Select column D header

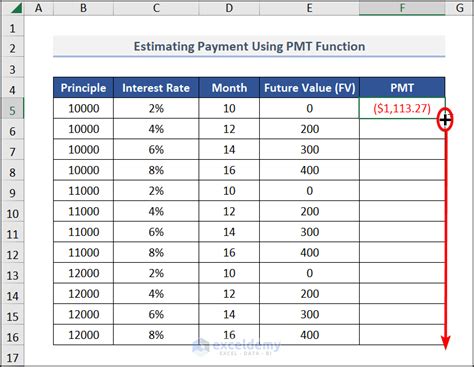click(x=229, y=8)
